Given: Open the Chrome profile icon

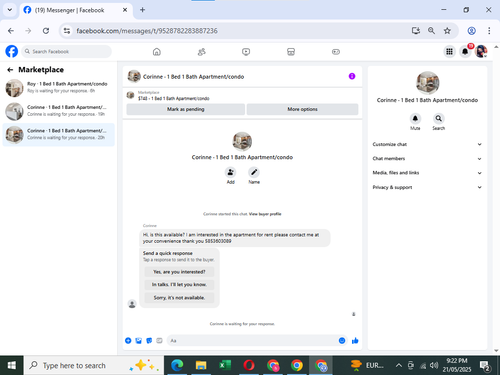Looking at the screenshot, I should [x=471, y=31].
